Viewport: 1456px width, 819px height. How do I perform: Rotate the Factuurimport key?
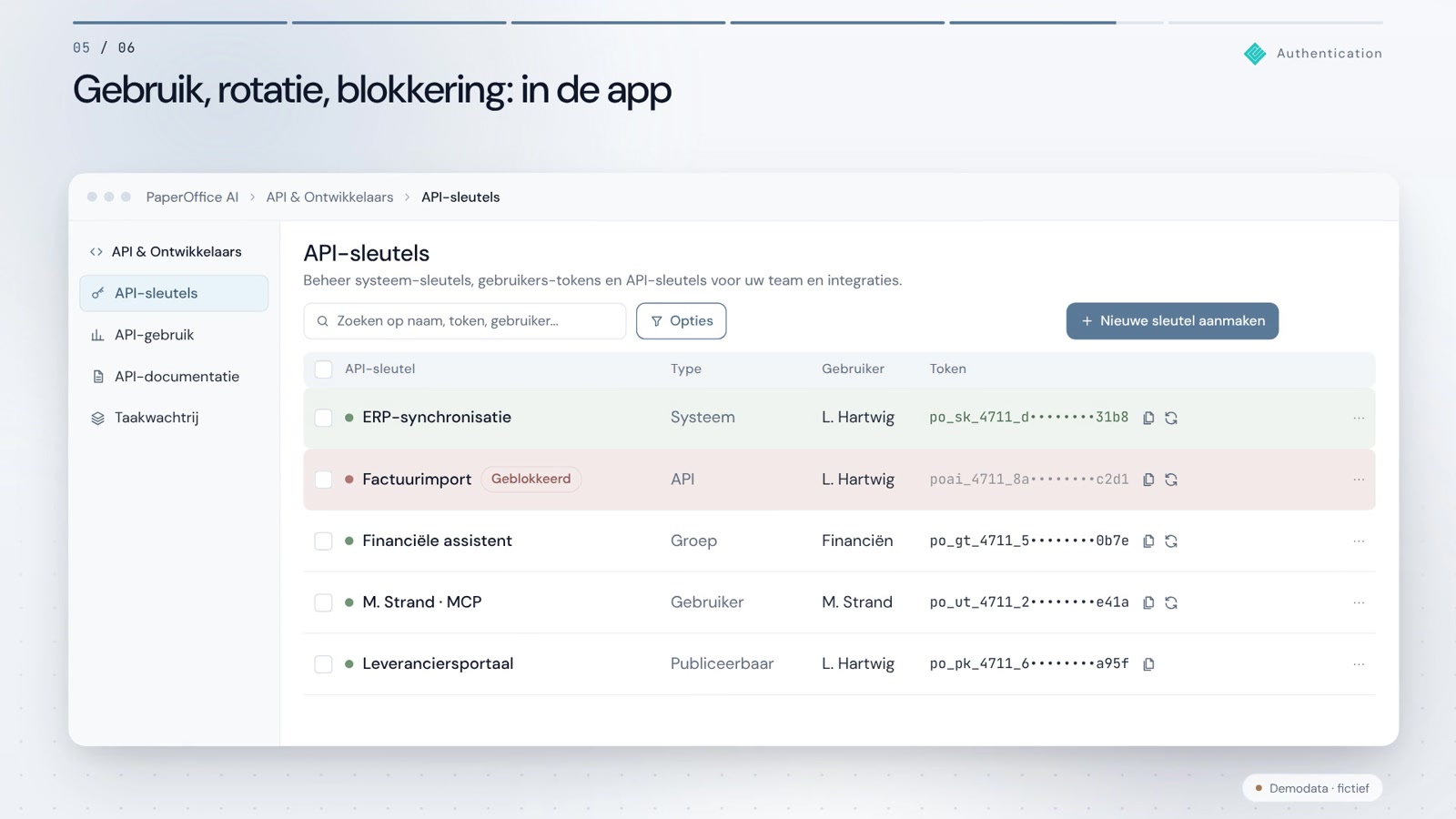[x=1171, y=480]
